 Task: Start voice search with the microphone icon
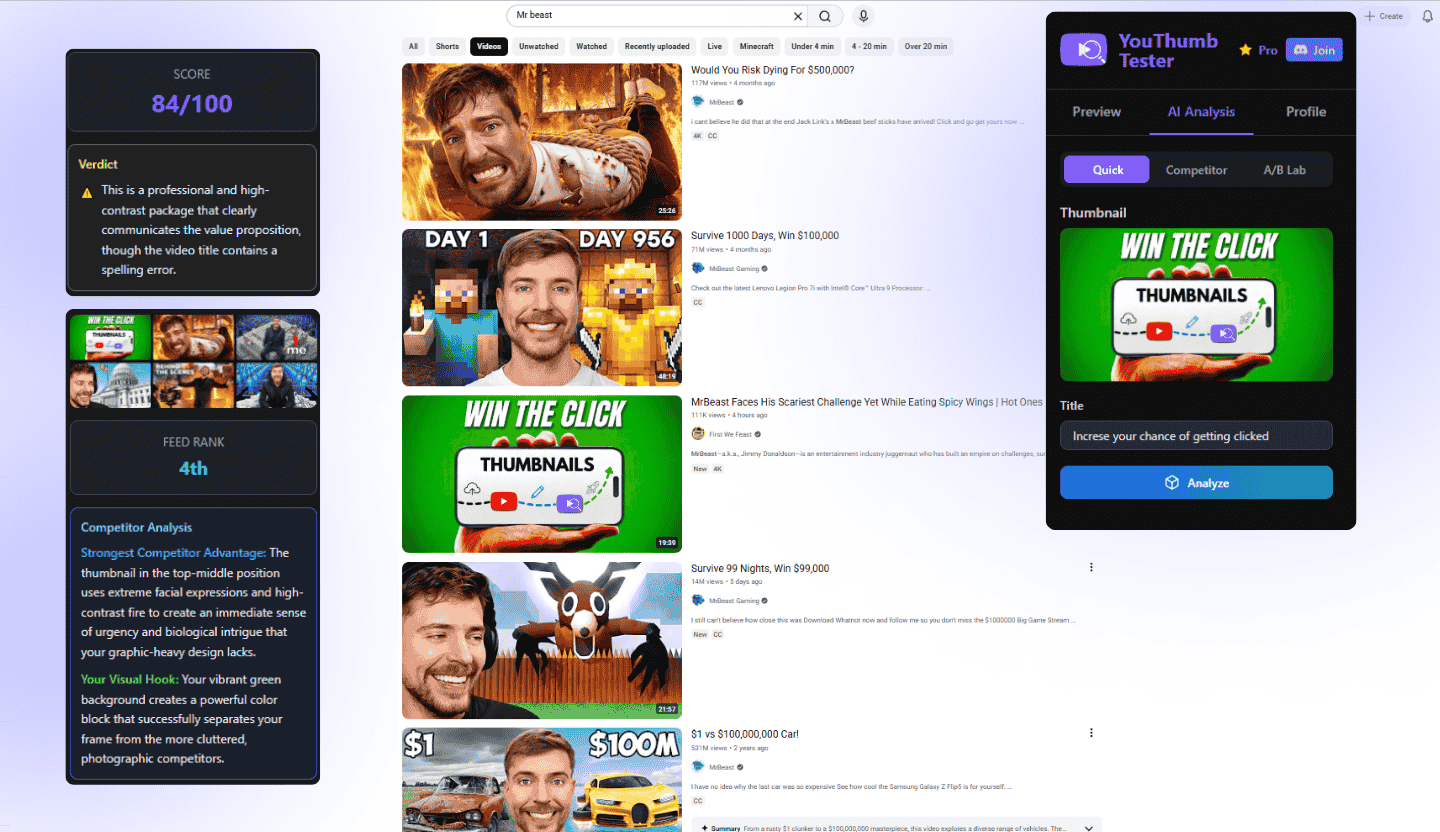tap(862, 16)
